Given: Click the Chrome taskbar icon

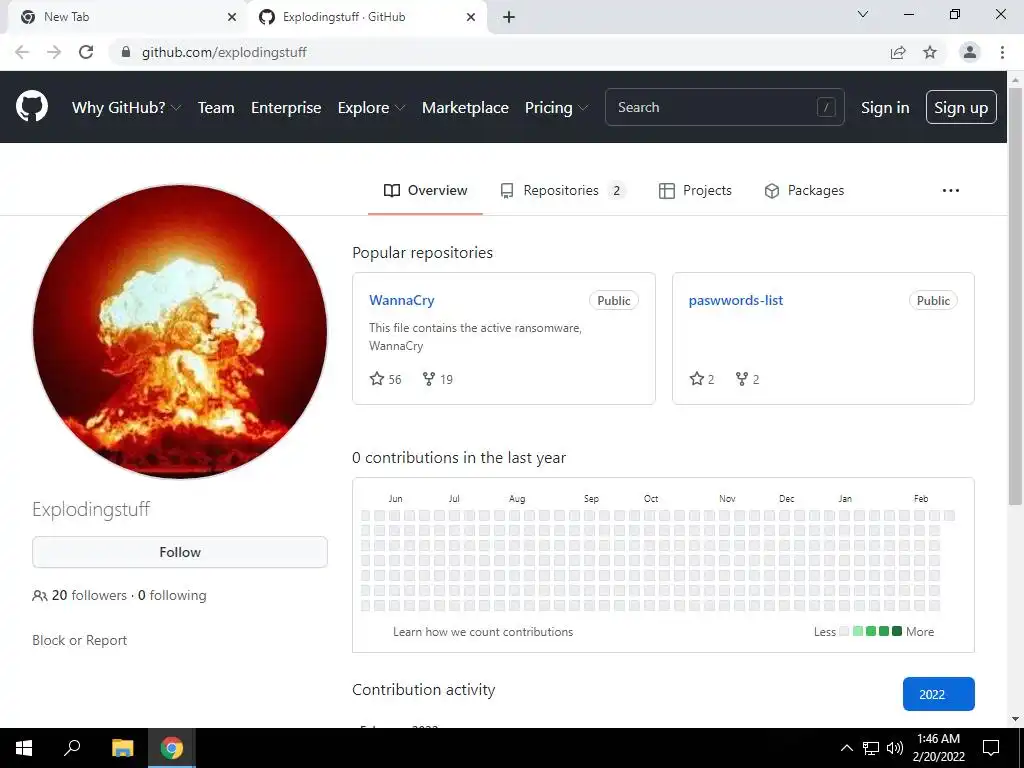Looking at the screenshot, I should [172, 748].
